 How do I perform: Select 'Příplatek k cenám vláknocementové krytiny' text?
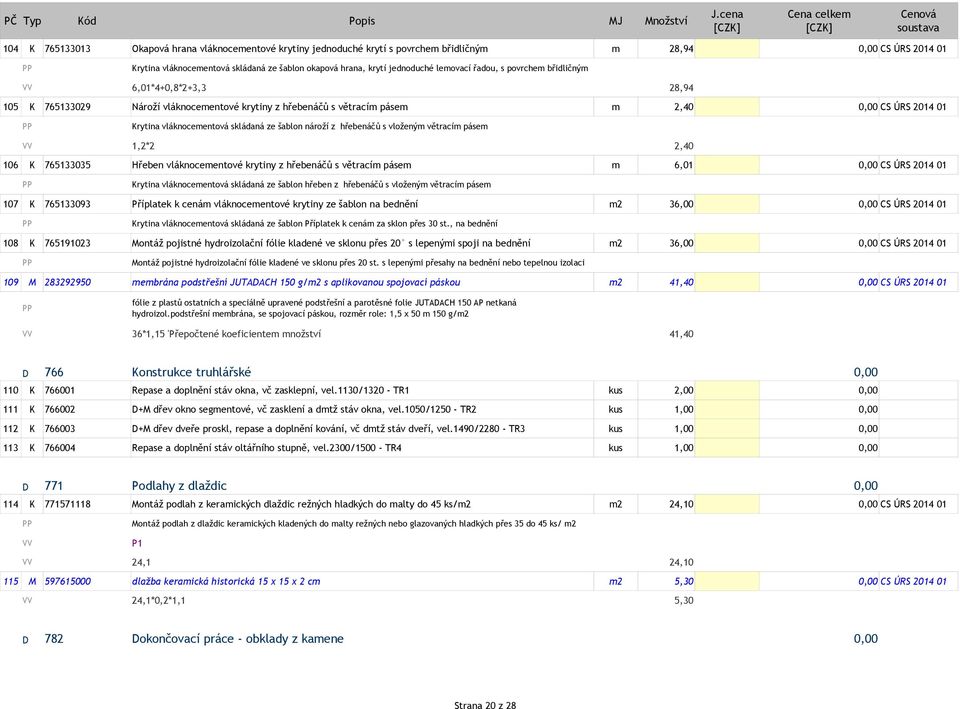275,204
